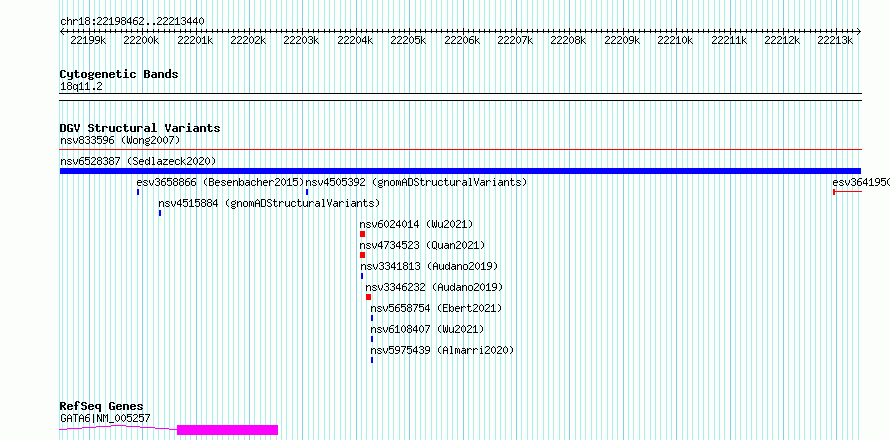The image size is (890, 440).
Task: Click the blue nsv4515884 variant marker
Action: [x=160, y=213]
